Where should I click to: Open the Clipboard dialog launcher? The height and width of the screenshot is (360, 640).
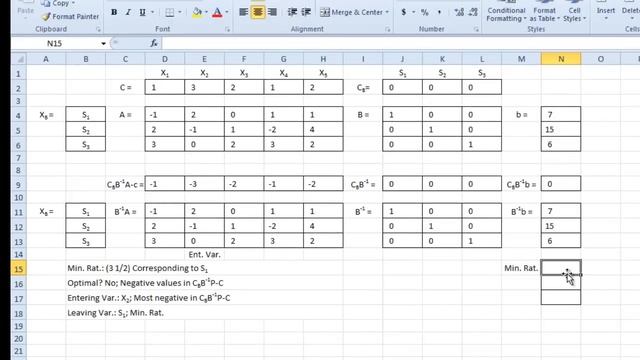(98, 29)
